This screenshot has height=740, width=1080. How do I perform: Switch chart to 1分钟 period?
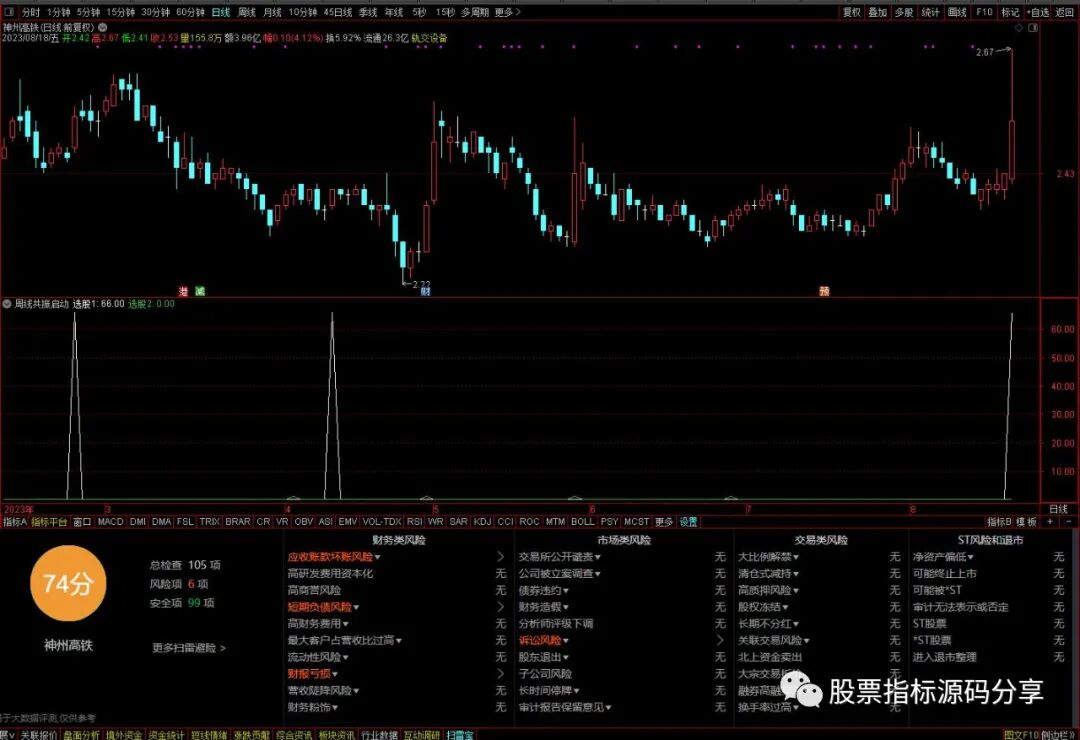pos(58,12)
